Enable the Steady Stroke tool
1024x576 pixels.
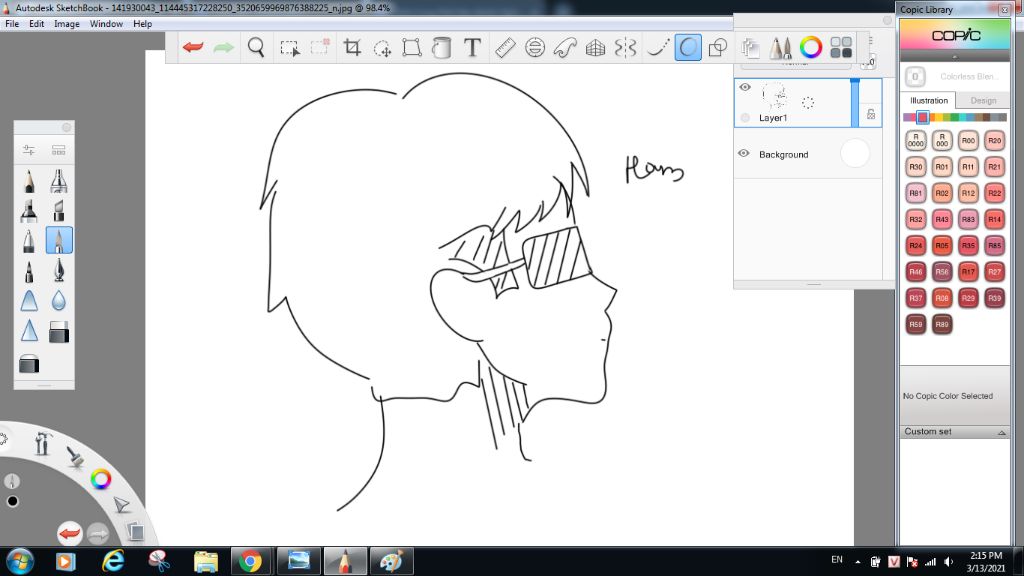658,48
